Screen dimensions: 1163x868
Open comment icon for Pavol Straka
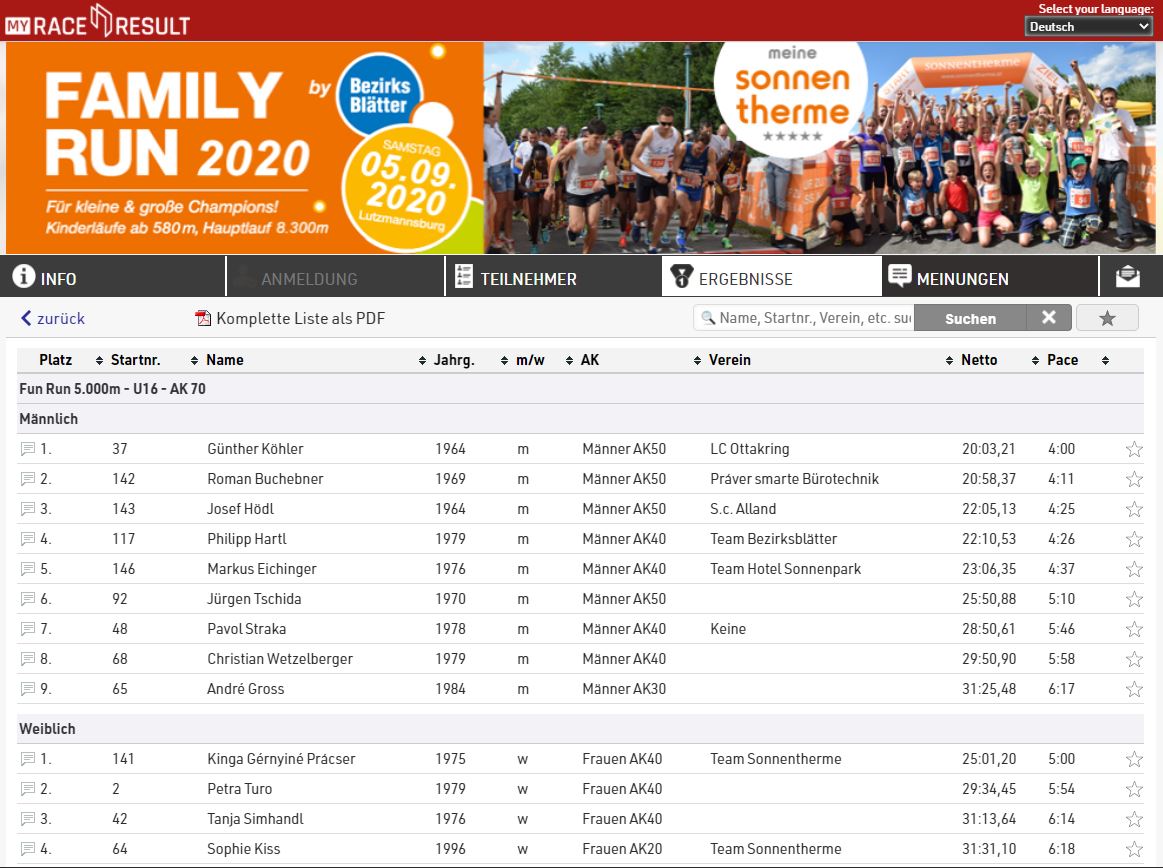(x=27, y=629)
